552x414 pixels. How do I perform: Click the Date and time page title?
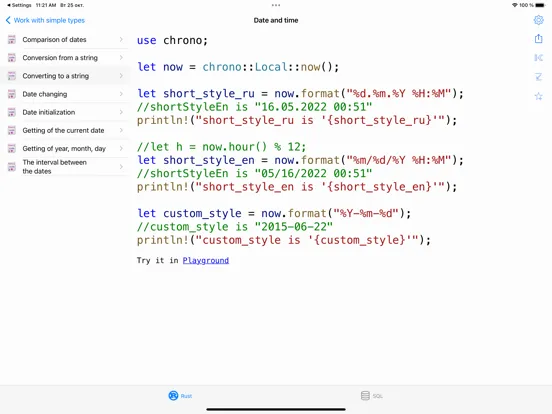(x=276, y=20)
